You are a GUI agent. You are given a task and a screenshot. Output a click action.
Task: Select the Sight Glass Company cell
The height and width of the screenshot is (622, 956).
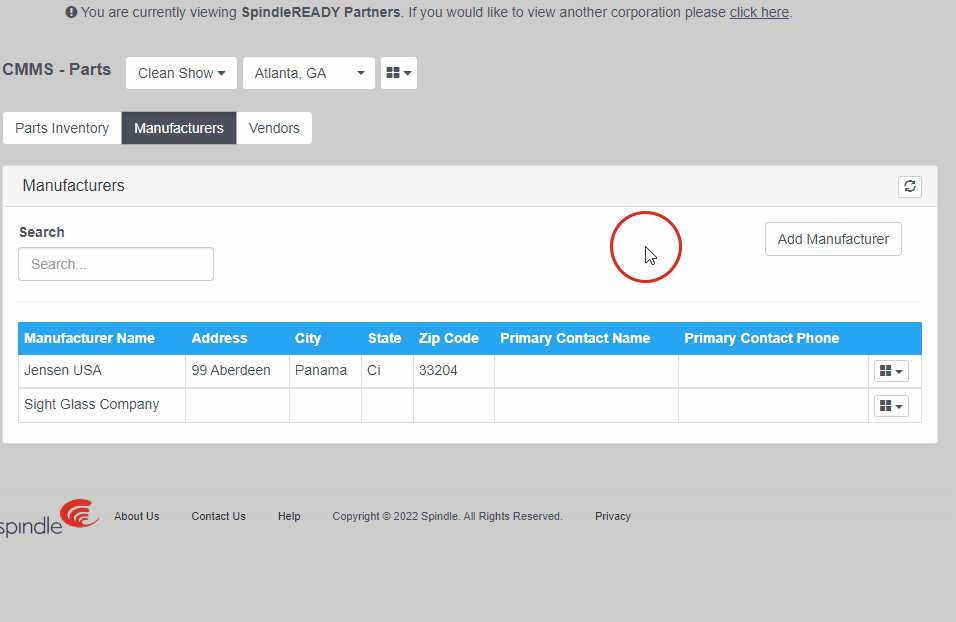click(102, 405)
